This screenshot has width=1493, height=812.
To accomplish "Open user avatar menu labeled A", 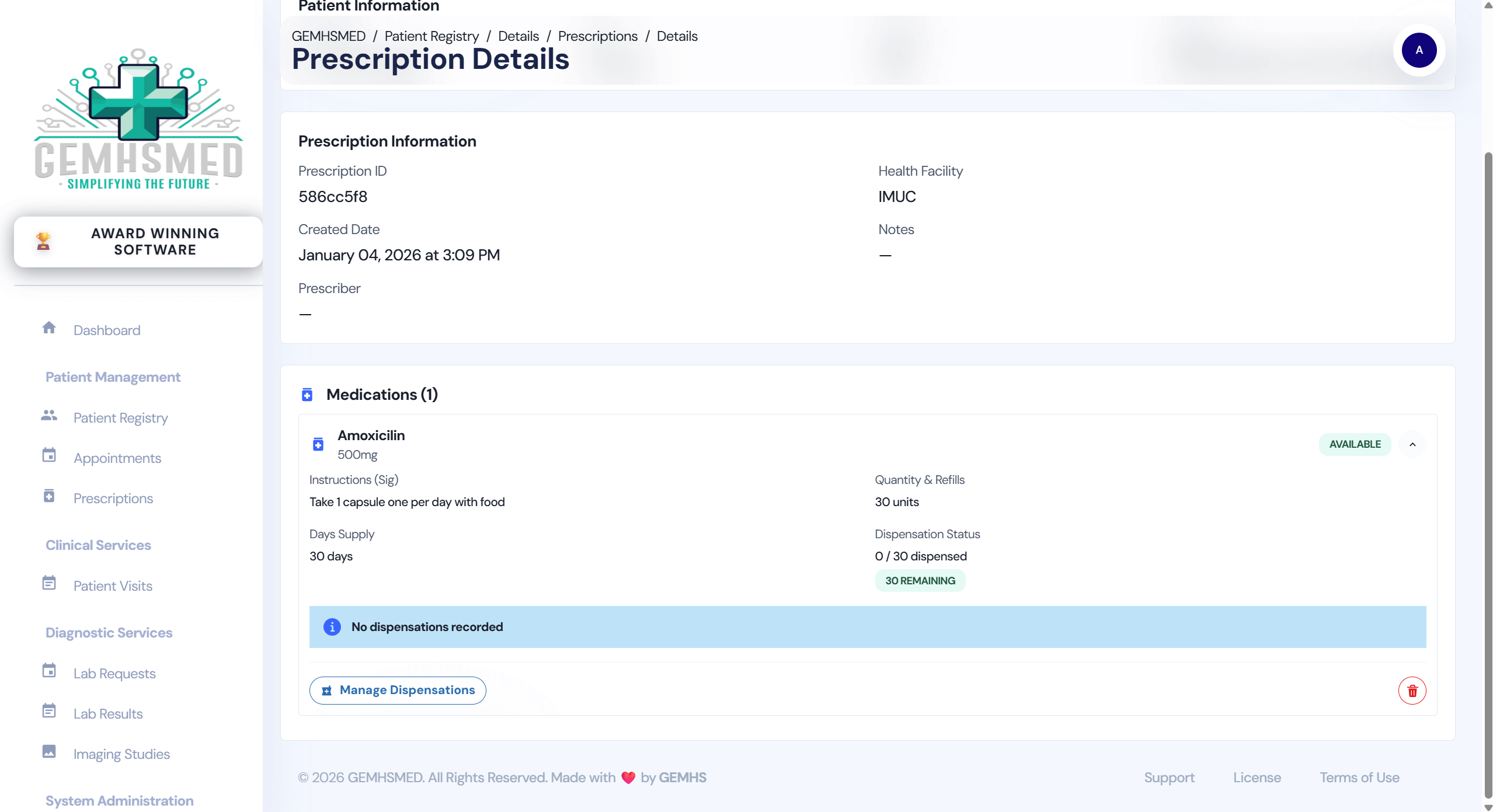I will tap(1419, 50).
